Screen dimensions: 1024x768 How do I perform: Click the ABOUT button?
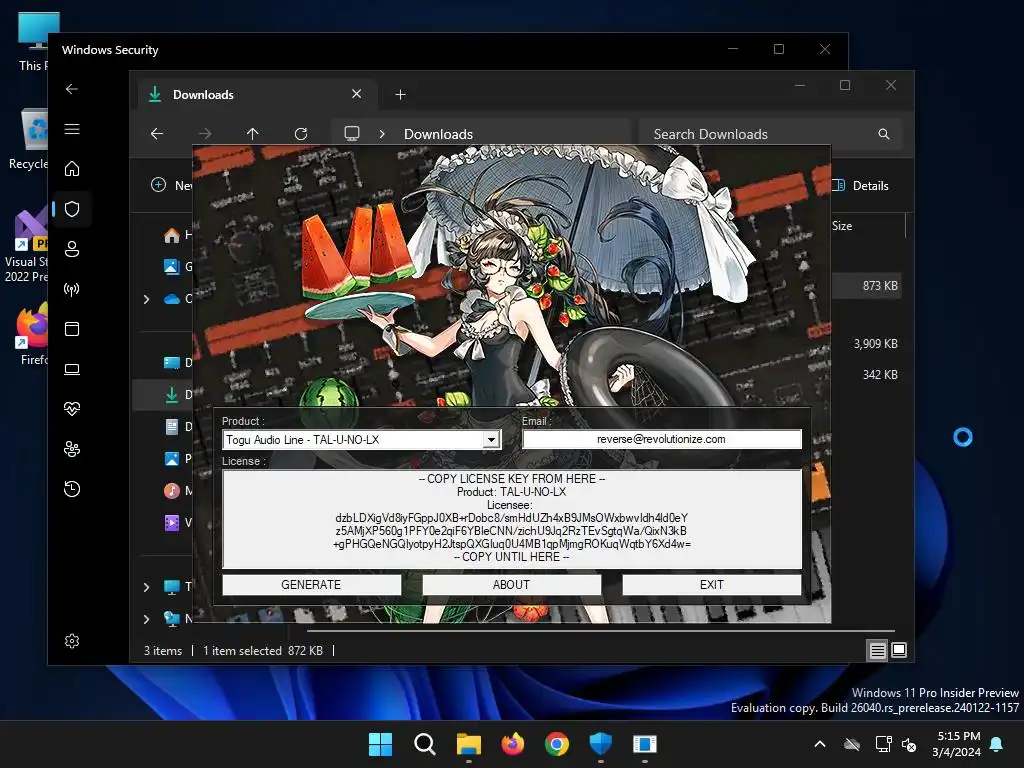511,584
